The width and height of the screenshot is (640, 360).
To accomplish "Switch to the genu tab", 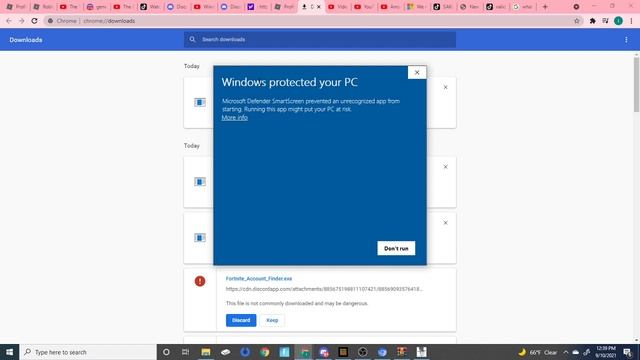I will [x=97, y=7].
